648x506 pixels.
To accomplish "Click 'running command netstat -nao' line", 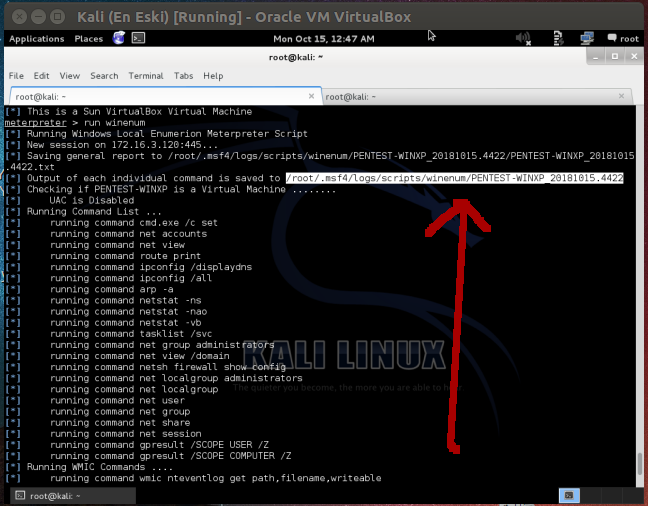I will [129, 312].
